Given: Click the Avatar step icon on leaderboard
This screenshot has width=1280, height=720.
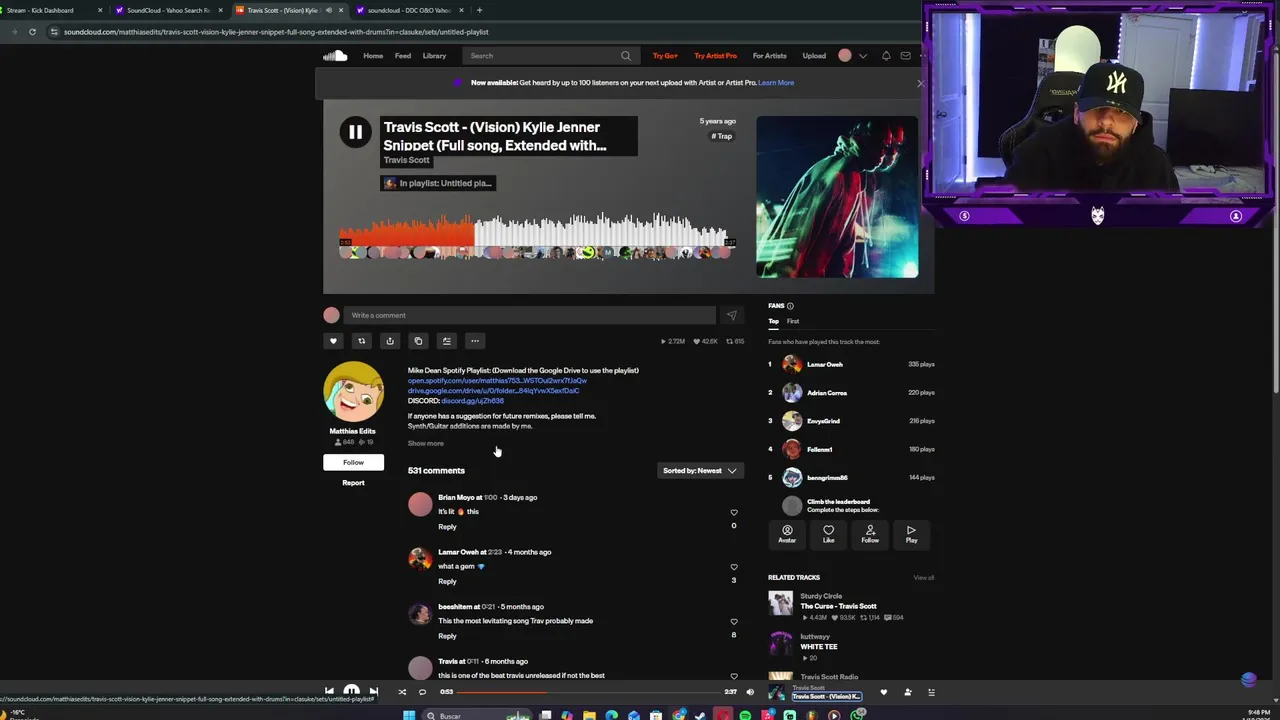Looking at the screenshot, I should coord(787,534).
